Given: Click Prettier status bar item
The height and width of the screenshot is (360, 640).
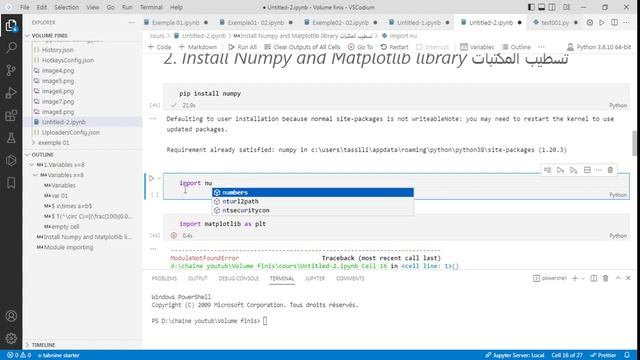Looking at the screenshot, I should click(603, 355).
